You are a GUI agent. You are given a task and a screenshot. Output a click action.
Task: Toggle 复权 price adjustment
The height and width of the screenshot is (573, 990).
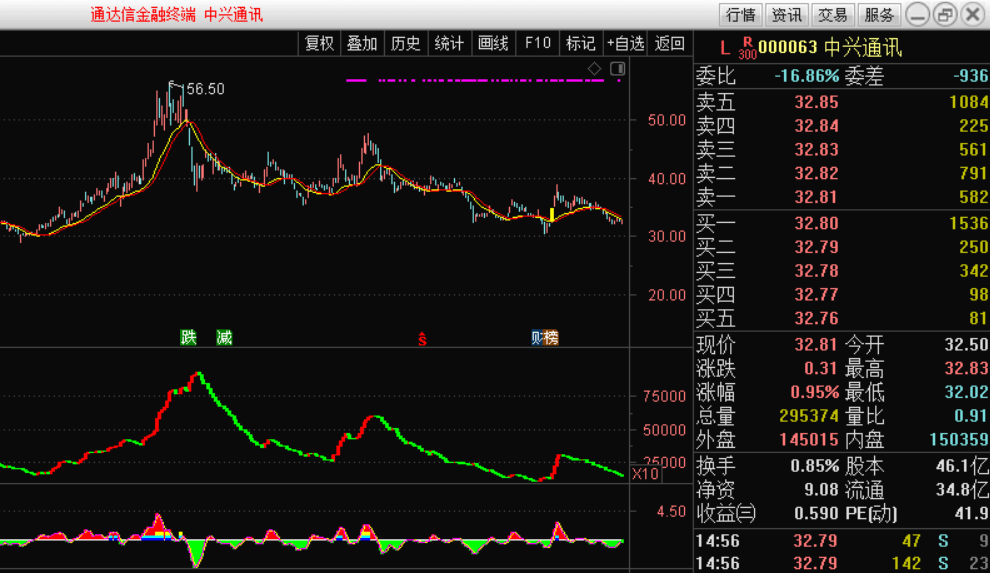(319, 43)
